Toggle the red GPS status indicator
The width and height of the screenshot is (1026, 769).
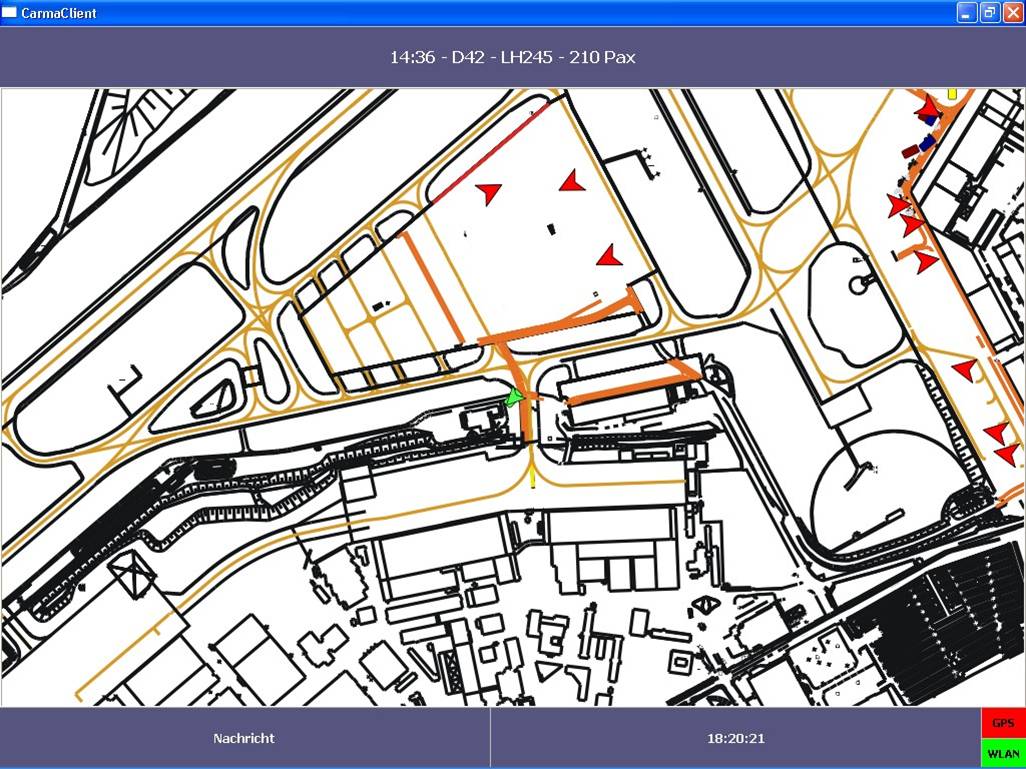pos(1003,723)
